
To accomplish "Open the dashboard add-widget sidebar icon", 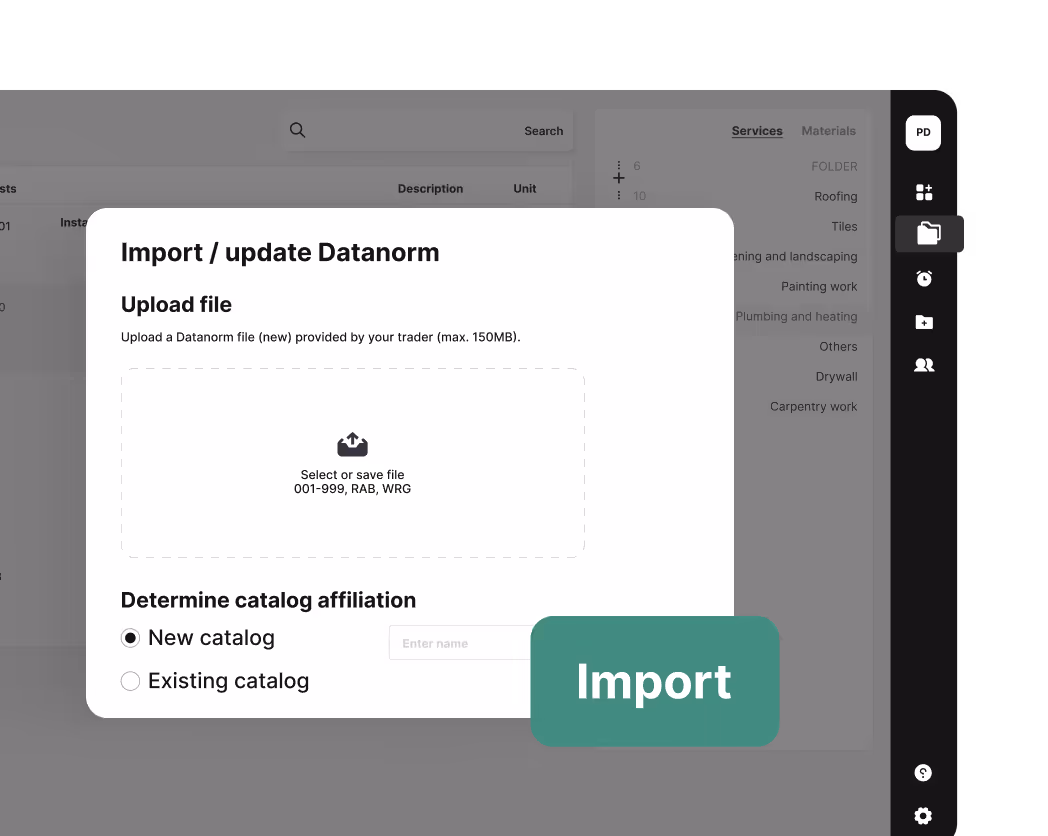I will pyautogui.click(x=924, y=192).
